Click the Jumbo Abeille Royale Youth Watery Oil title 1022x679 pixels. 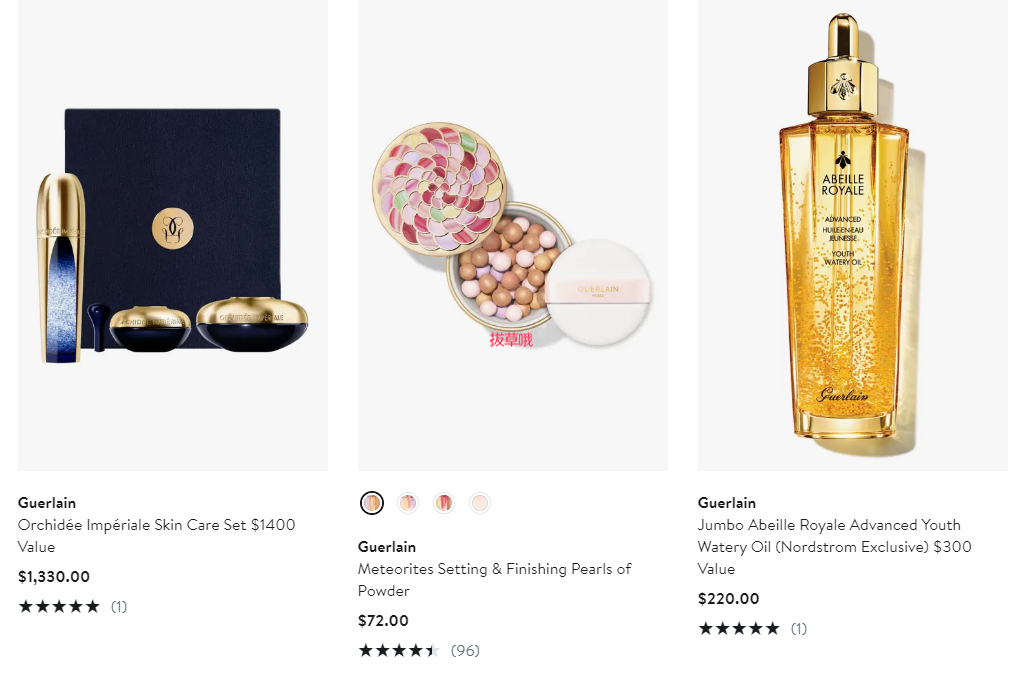[834, 547]
